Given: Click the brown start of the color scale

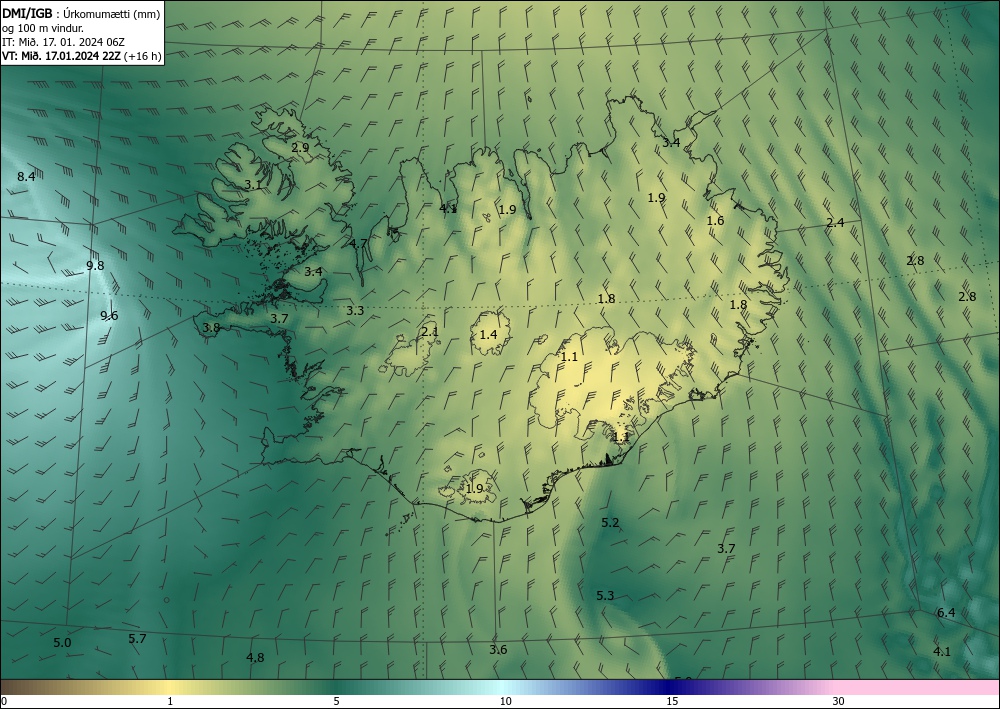Looking at the screenshot, I should pos(19,687).
